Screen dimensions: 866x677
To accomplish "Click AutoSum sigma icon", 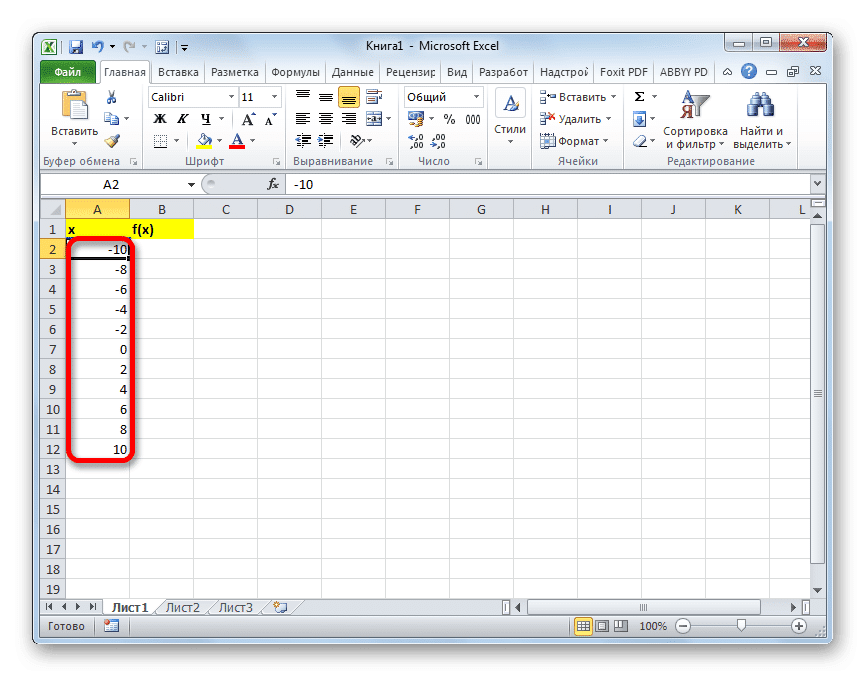I will pos(640,97).
